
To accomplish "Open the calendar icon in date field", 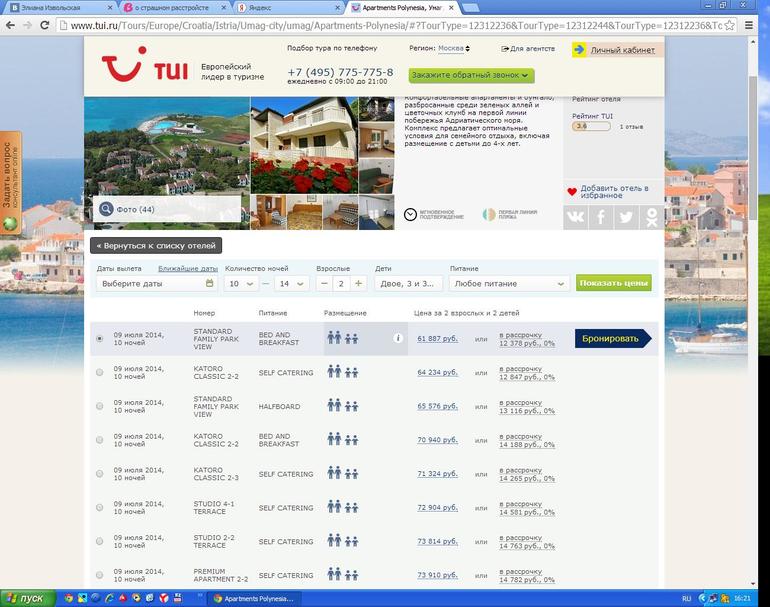I will click(x=210, y=283).
